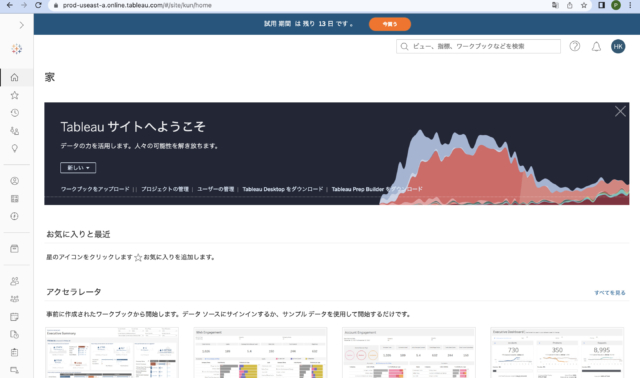Open Shared with Me icon in sidebar
The image size is (640, 378).
click(15, 131)
